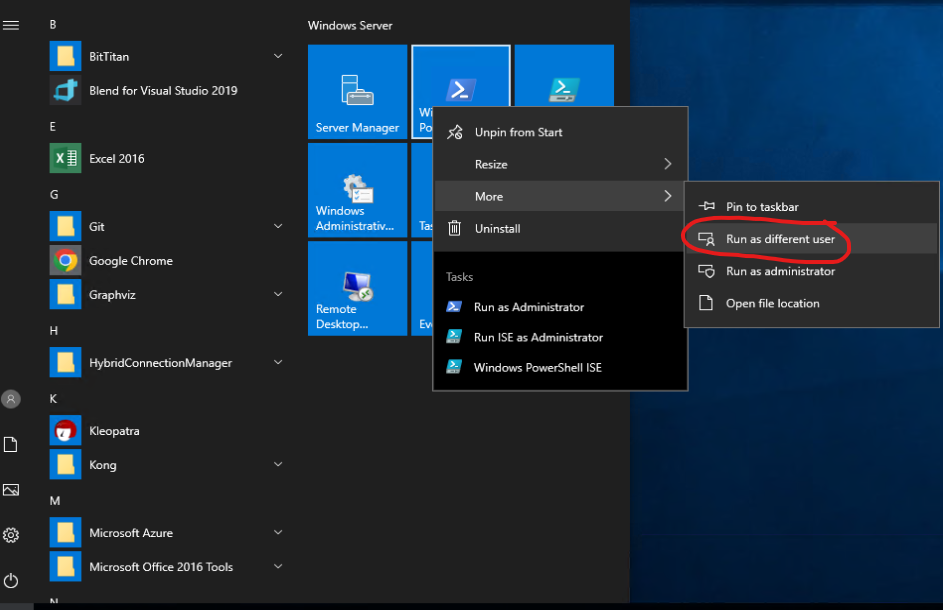
Task: Open Documents from the Start sidebar
Action: coord(11,445)
